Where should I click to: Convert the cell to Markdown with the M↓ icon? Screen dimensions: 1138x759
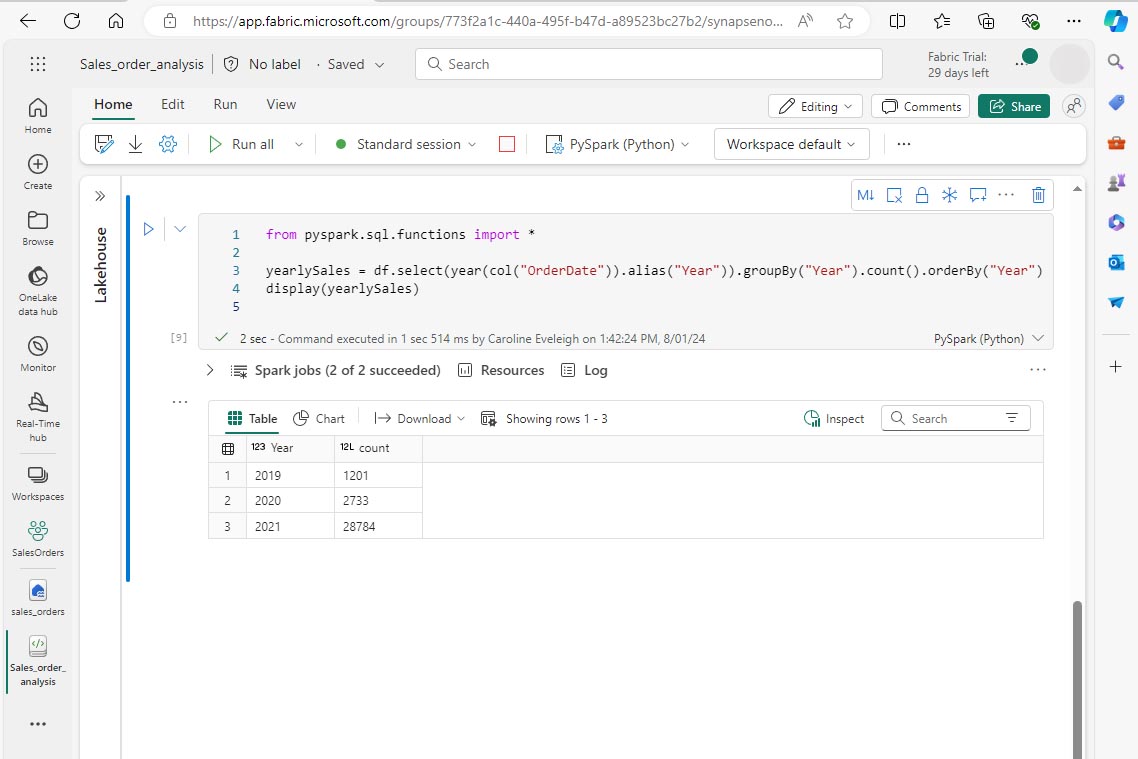(866, 195)
